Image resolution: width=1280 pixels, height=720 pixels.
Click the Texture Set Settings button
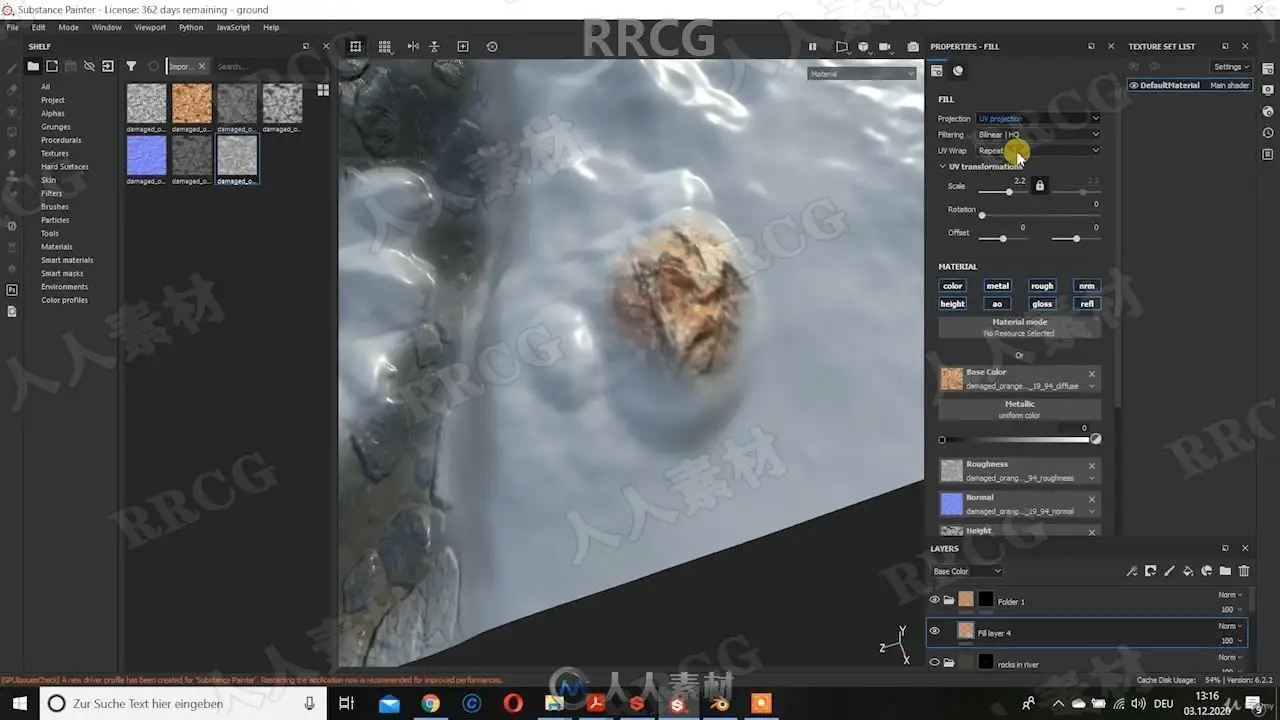coord(1231,67)
